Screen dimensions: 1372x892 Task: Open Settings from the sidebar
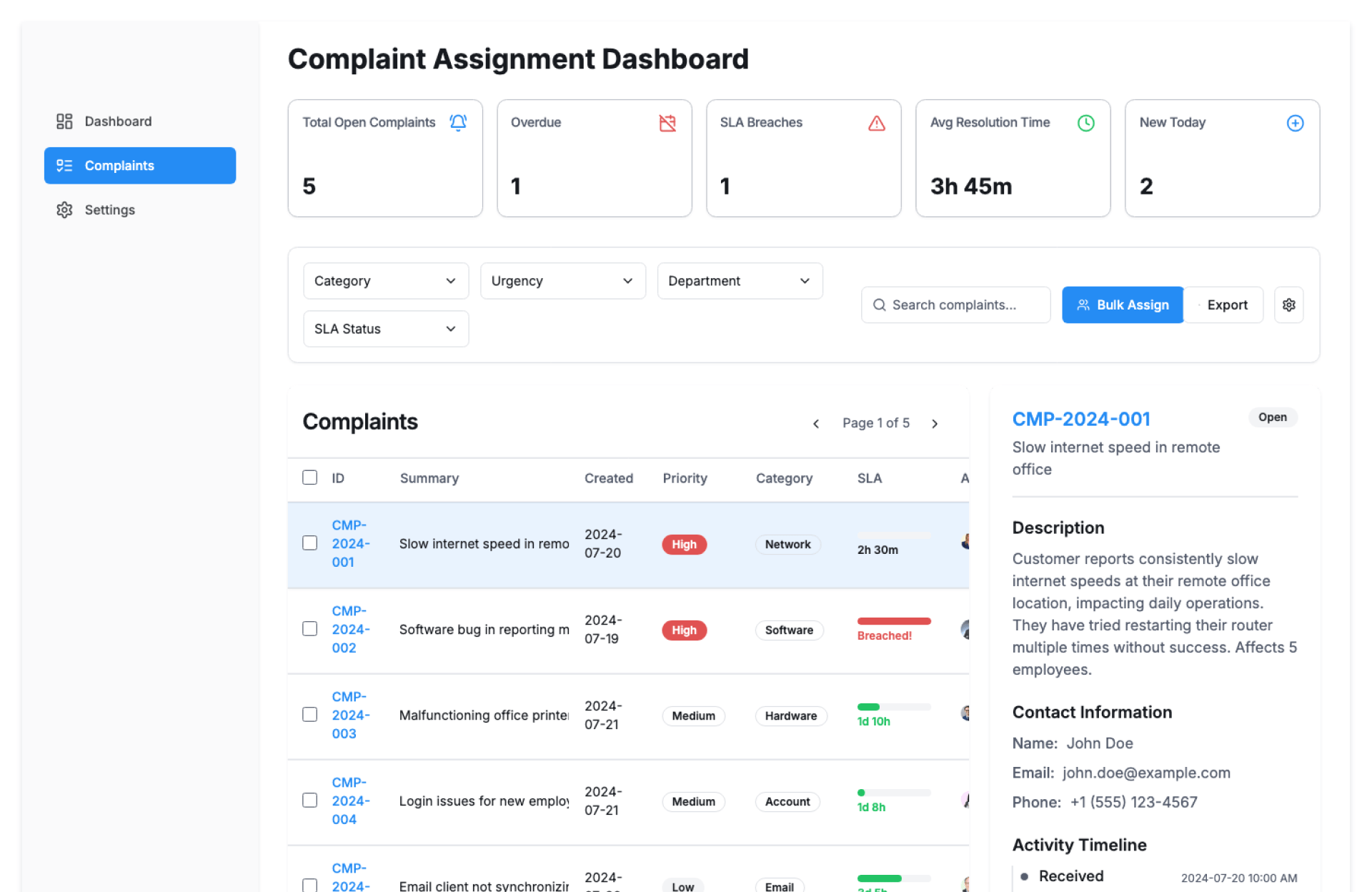point(109,210)
